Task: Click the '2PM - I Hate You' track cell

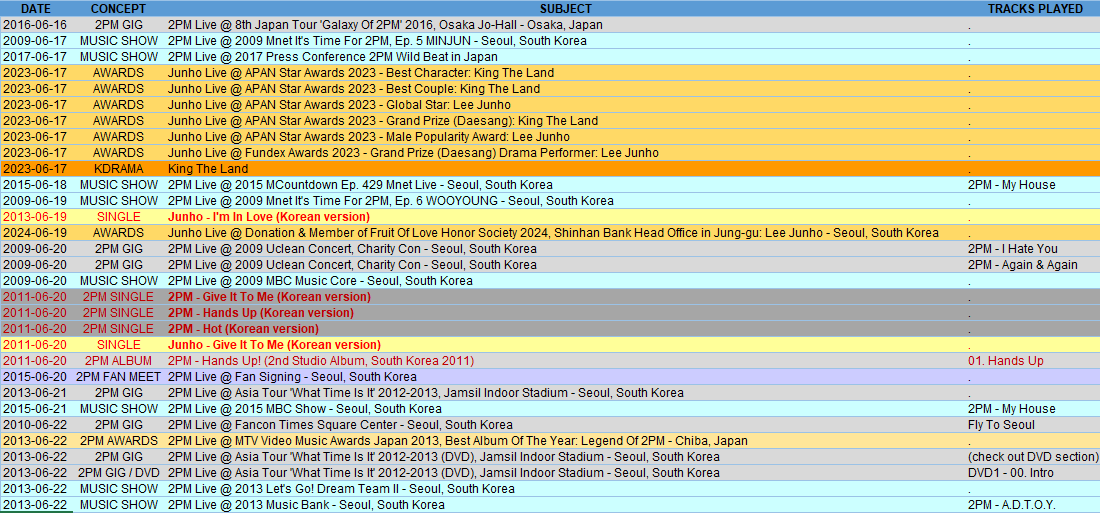Action: tap(1033, 249)
